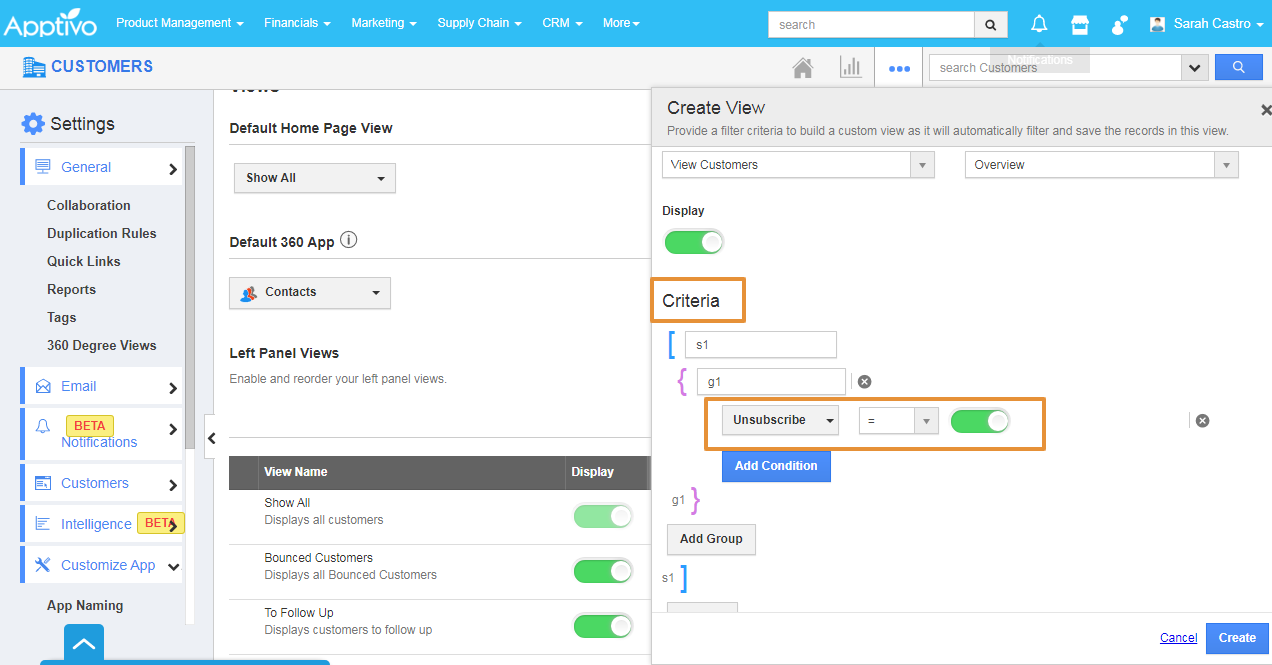Toggle the Unsubscribe condition value switch
Image resolution: width=1272 pixels, height=665 pixels.
pos(979,421)
